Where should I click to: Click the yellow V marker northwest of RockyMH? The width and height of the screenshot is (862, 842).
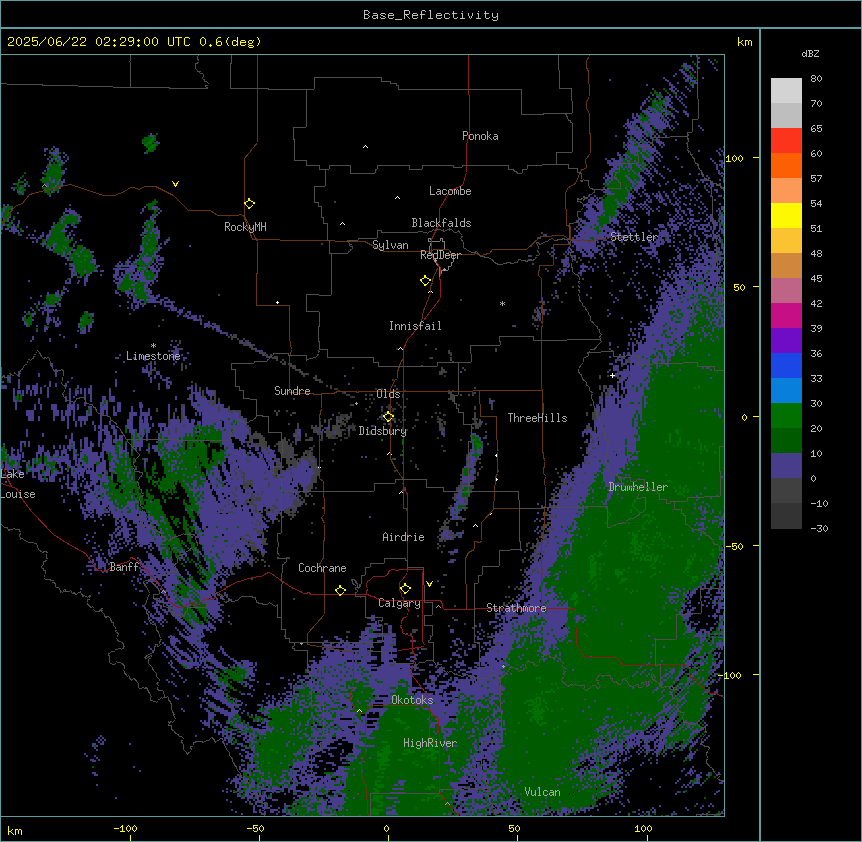[x=175, y=184]
